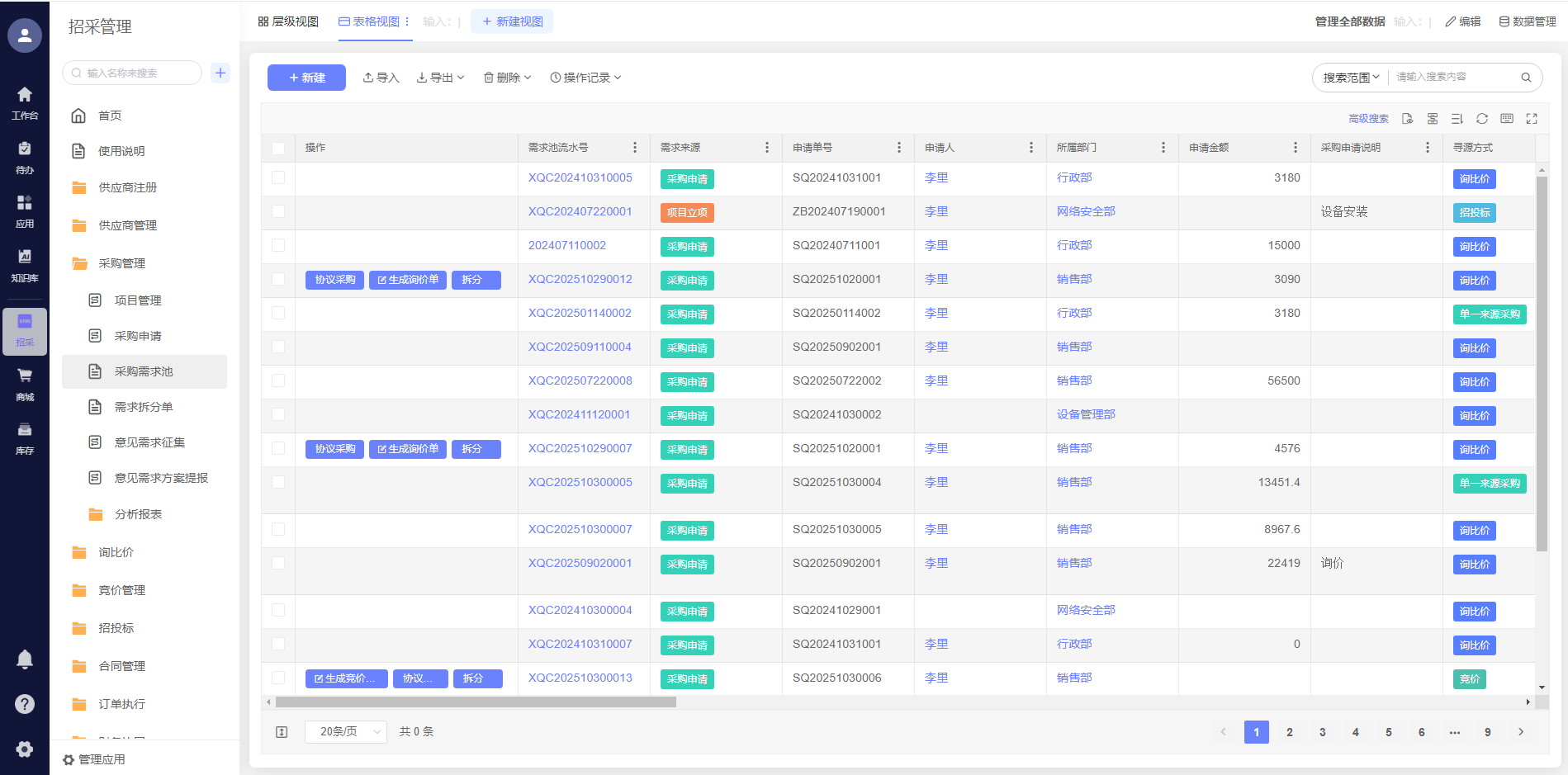Click the refresh icon above the table
The image size is (1568, 775).
(1482, 119)
